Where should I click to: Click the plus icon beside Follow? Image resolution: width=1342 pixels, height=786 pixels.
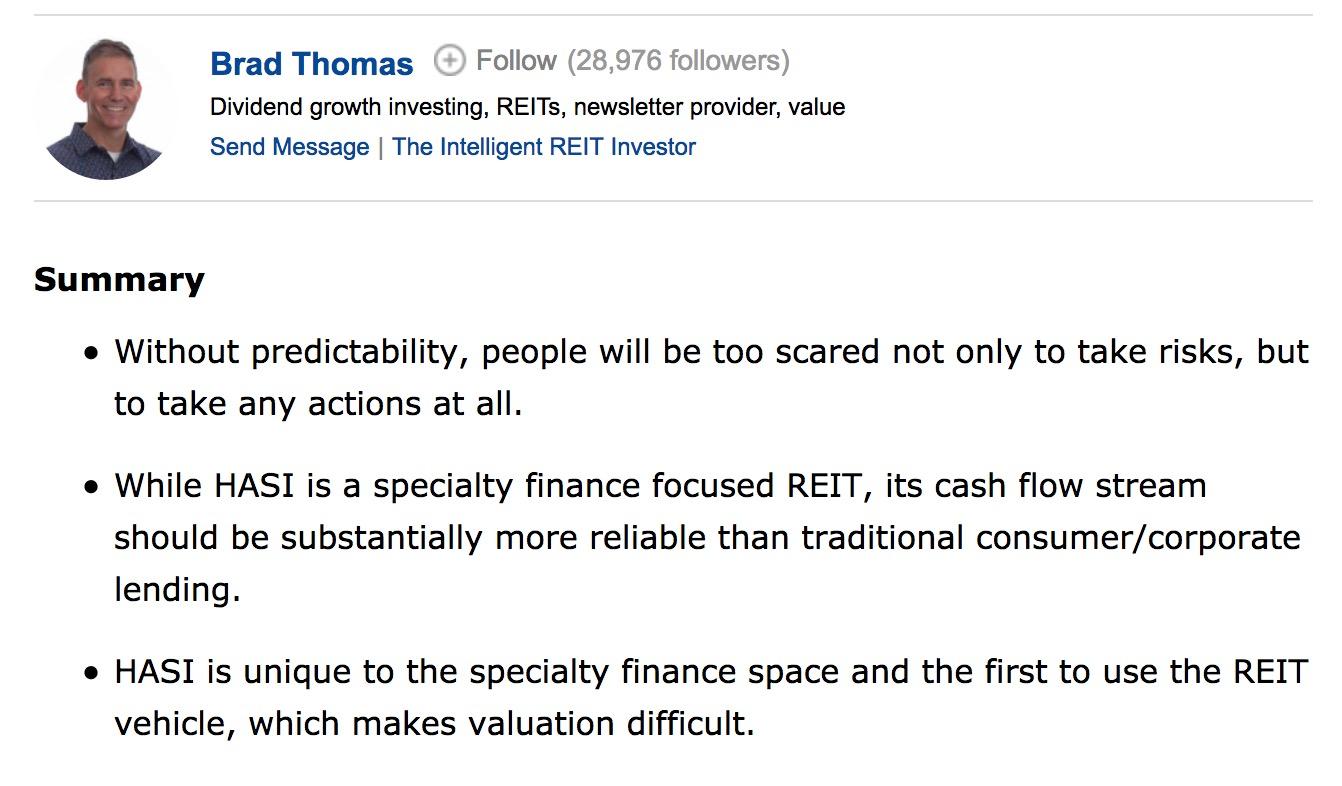[x=450, y=61]
